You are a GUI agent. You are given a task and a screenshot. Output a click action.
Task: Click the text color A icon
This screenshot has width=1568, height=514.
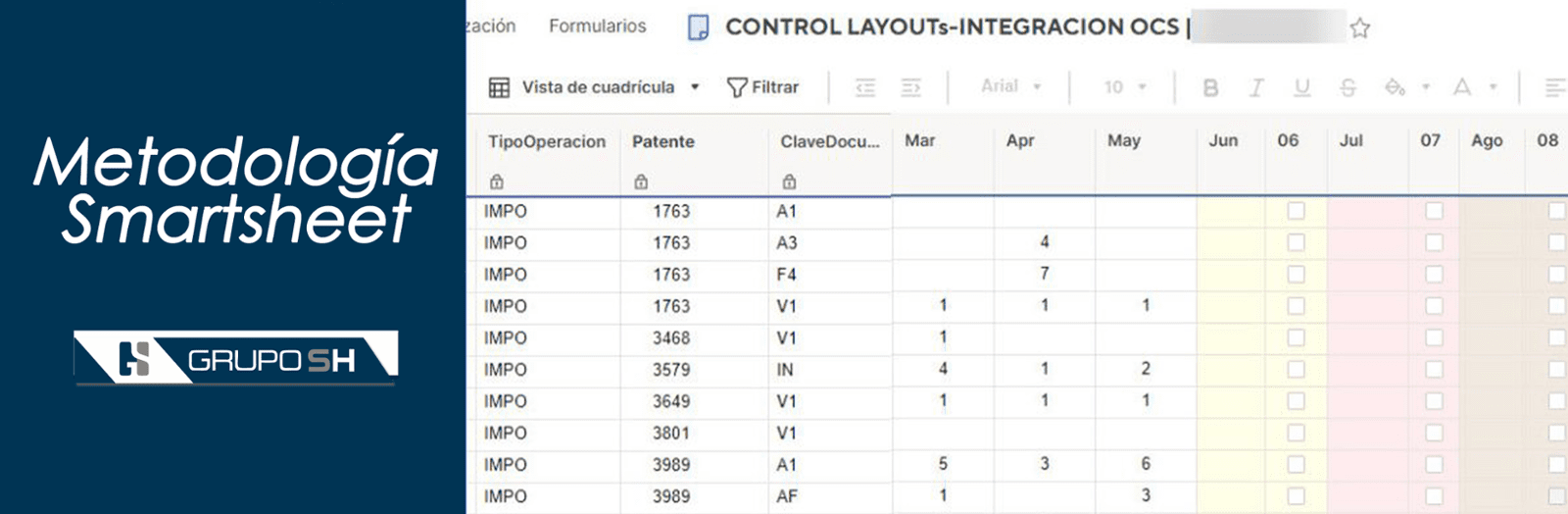pyautogui.click(x=1462, y=87)
